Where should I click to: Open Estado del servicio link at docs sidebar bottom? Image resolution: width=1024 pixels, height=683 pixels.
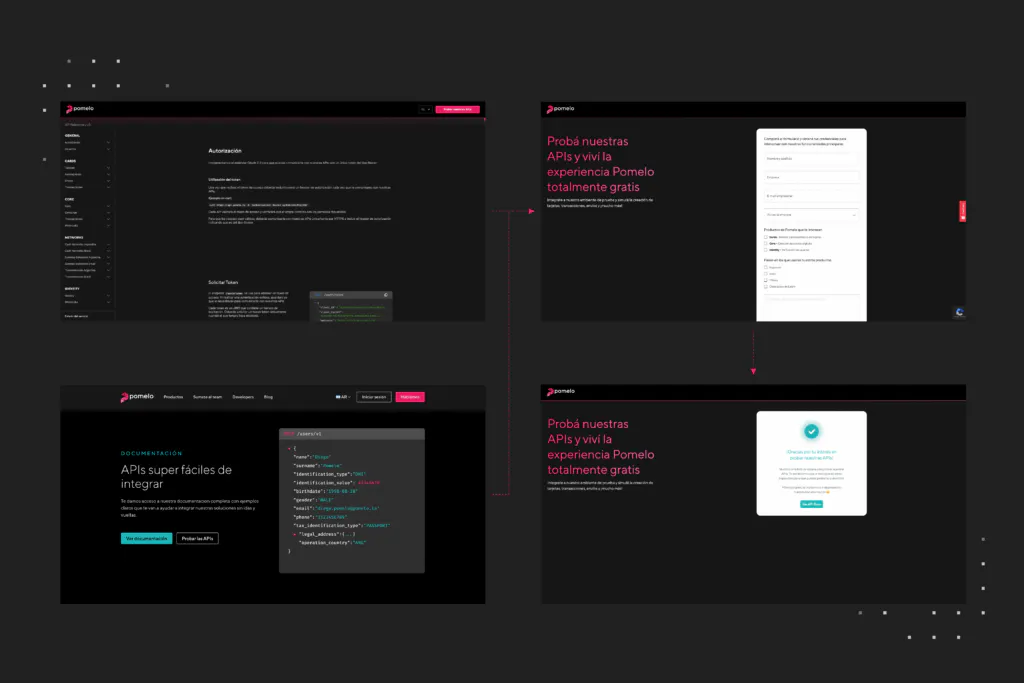76,316
